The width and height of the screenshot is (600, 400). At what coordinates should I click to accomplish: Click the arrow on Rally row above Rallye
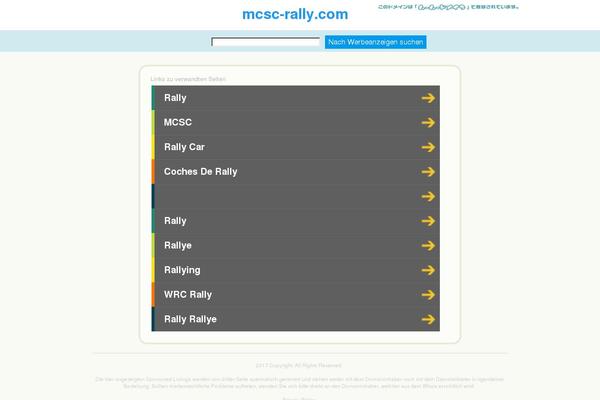[x=428, y=221]
